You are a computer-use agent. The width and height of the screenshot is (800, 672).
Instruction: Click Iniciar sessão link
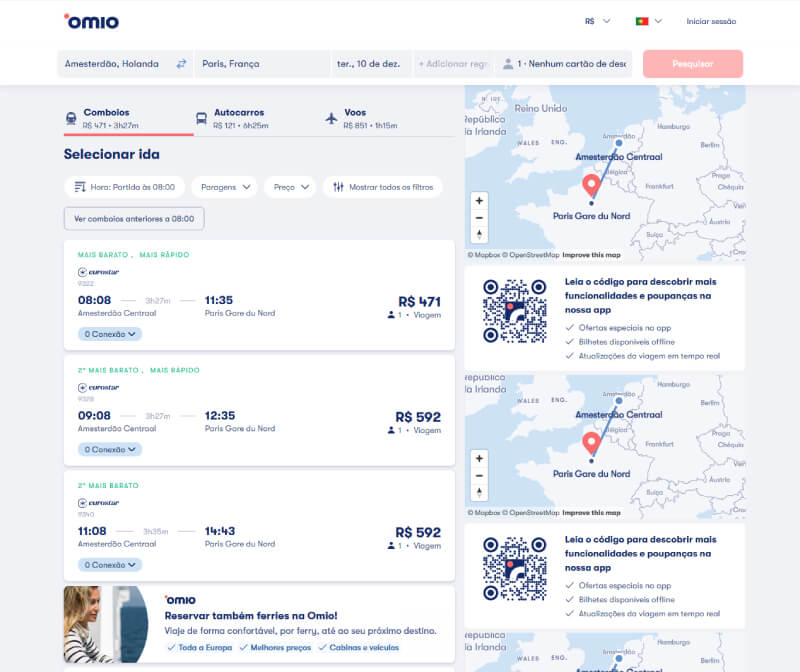pos(711,21)
